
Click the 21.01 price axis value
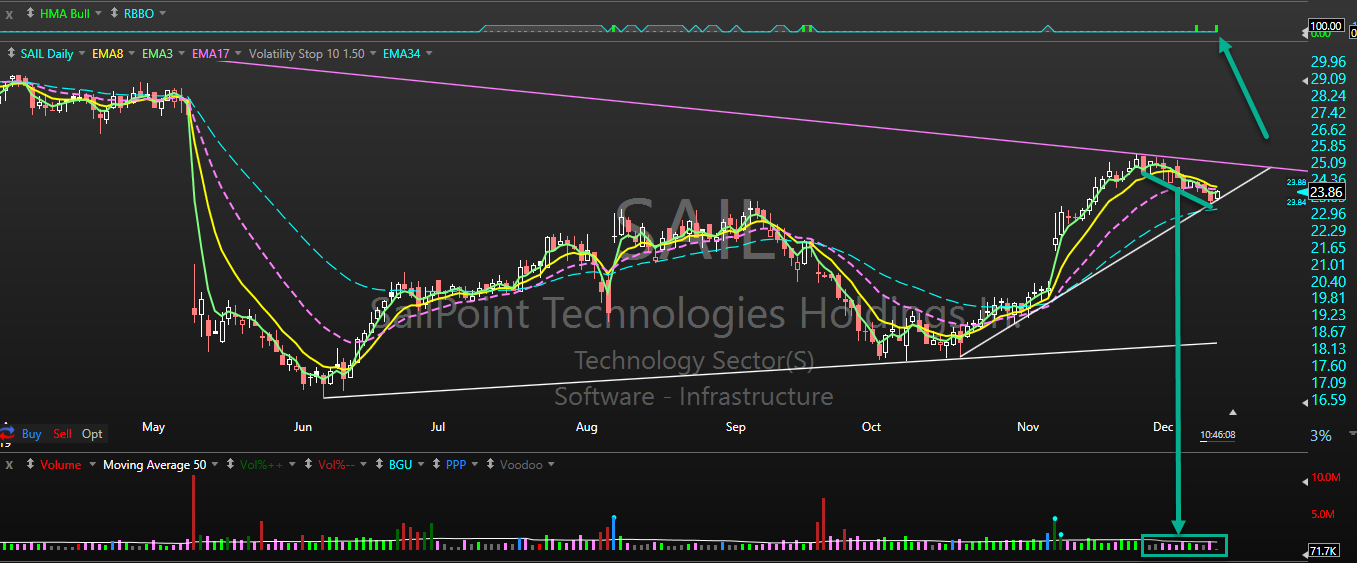[x=1327, y=264]
